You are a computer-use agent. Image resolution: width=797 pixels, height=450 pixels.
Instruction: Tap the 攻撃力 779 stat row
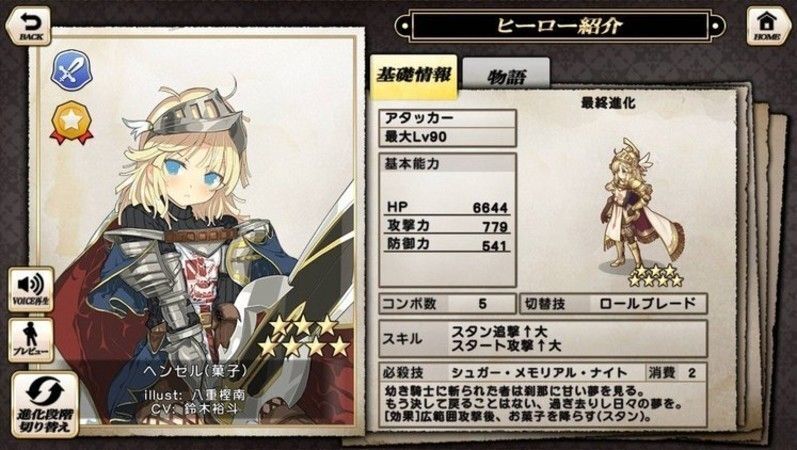(448, 226)
